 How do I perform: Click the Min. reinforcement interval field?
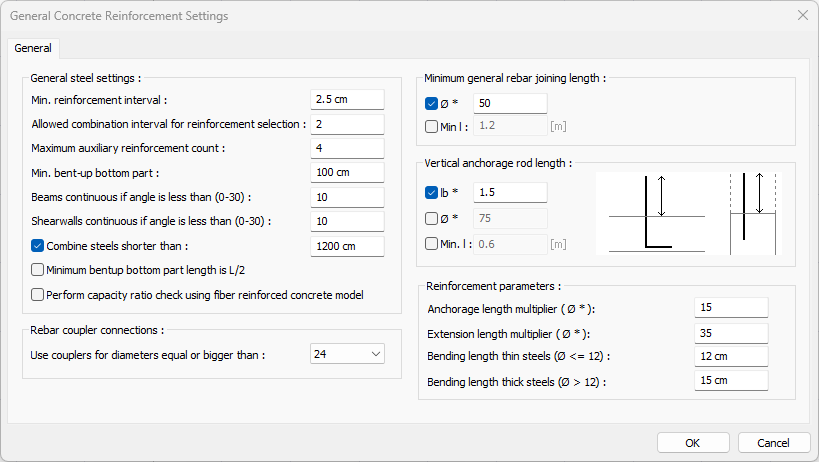(347, 99)
